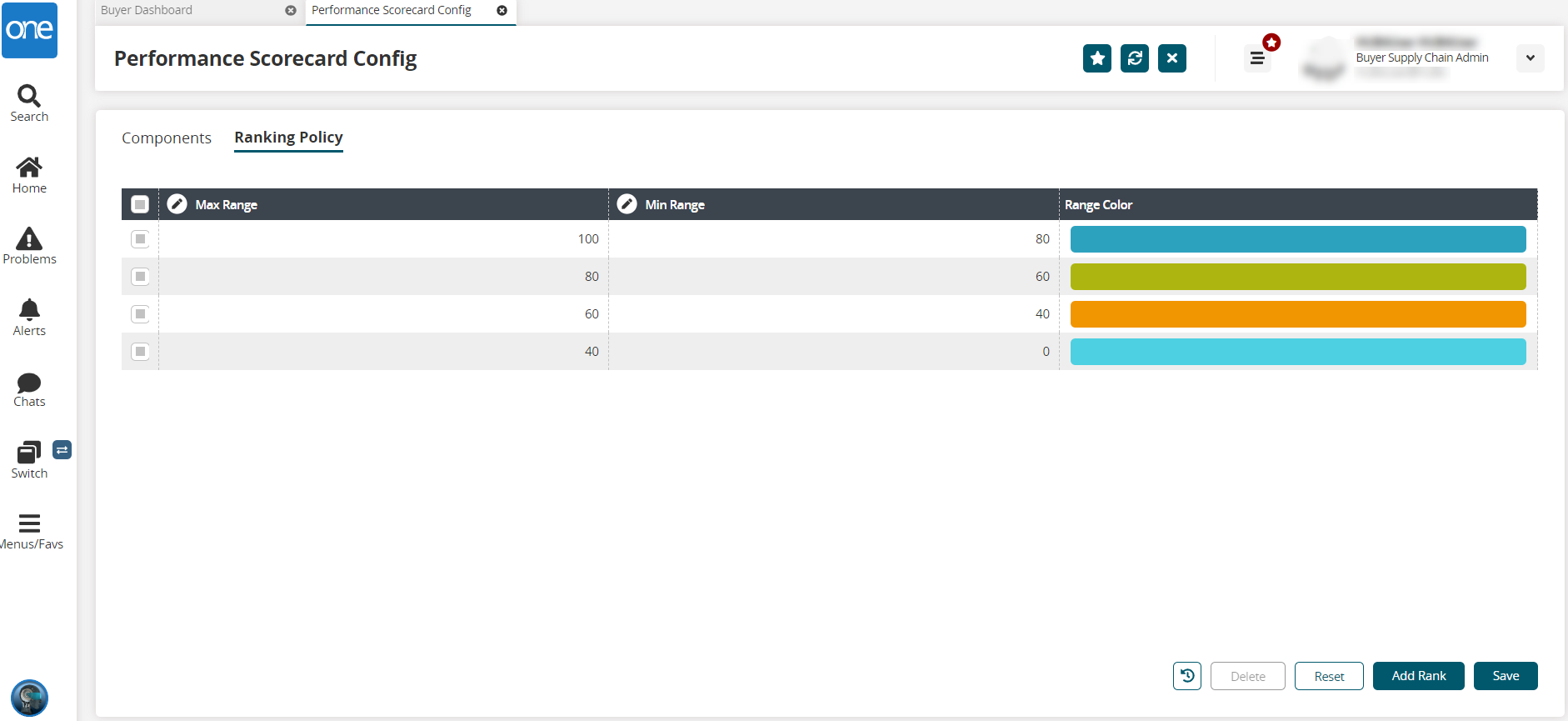Click the blue swap arrows badge
The image size is (1568, 721).
click(62, 450)
